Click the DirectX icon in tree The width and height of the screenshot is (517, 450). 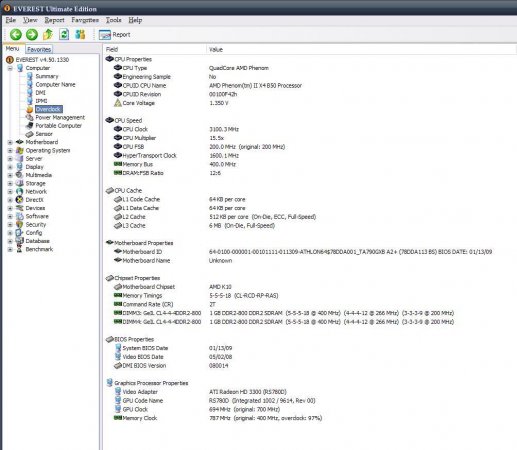pos(20,200)
